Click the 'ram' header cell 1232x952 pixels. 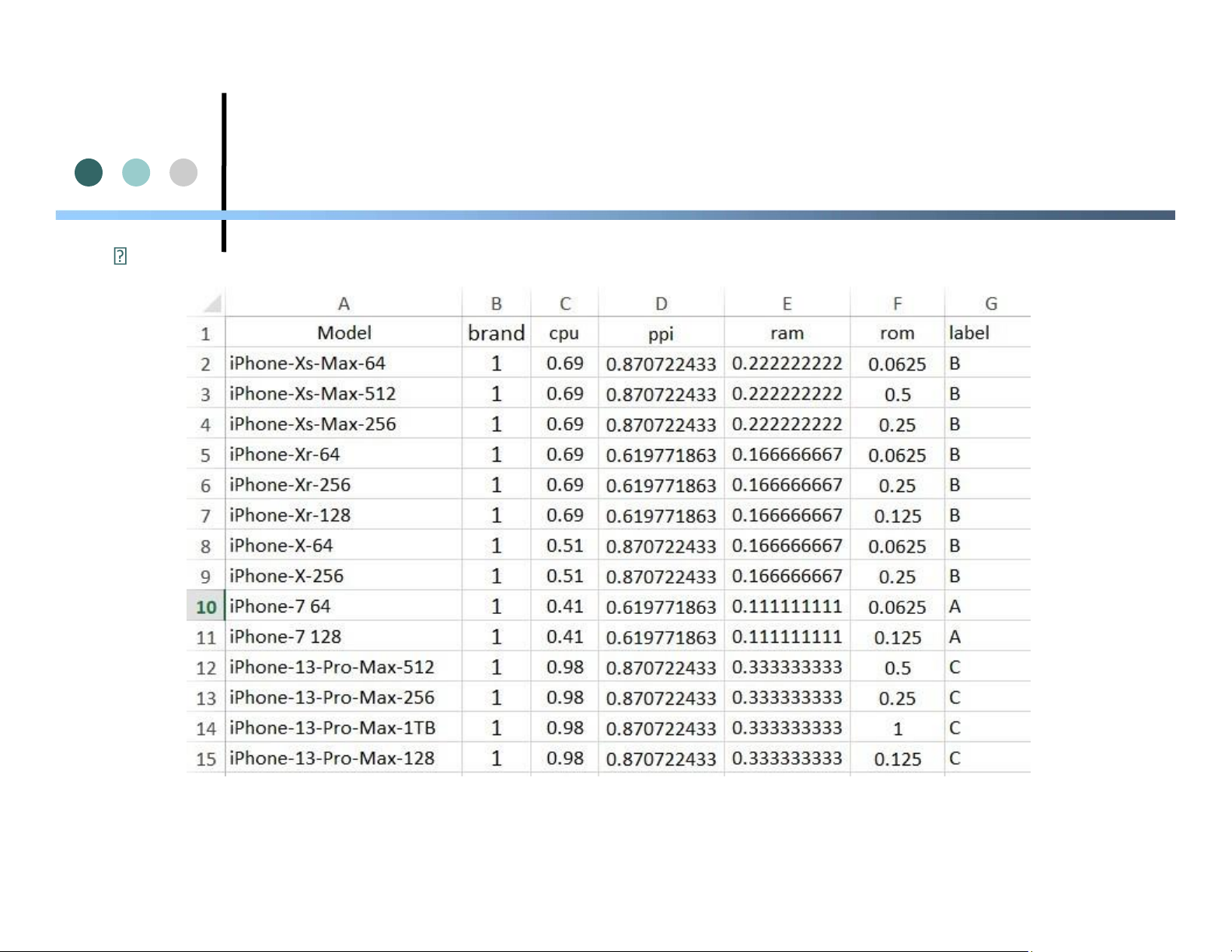coord(787,333)
